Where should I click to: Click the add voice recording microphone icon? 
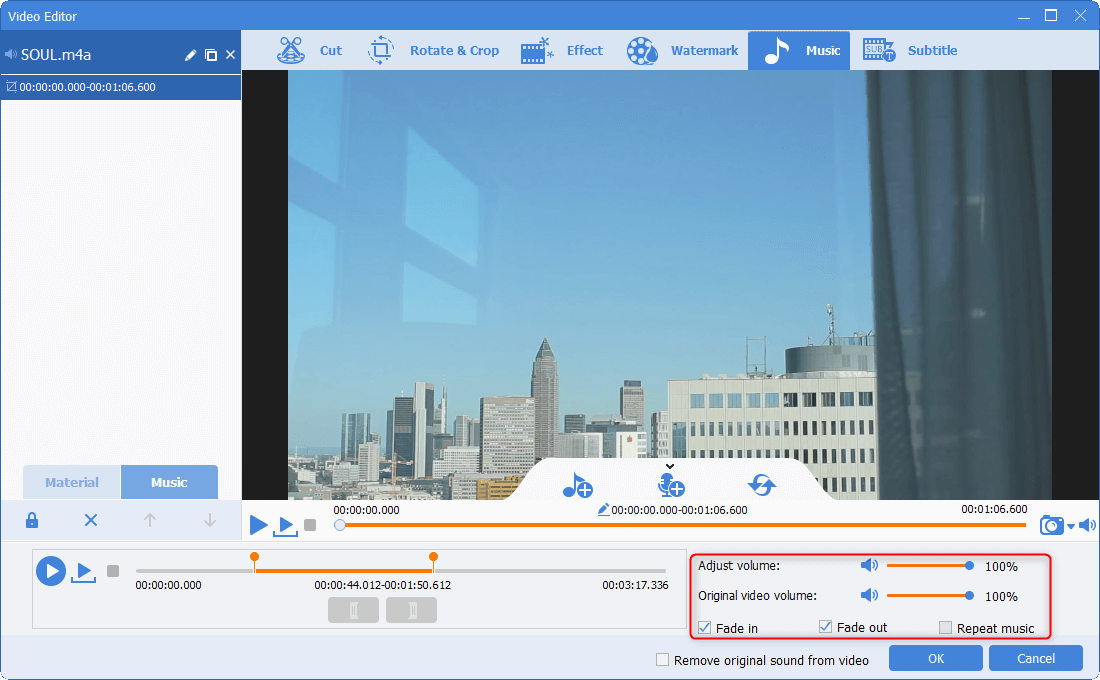pos(671,485)
